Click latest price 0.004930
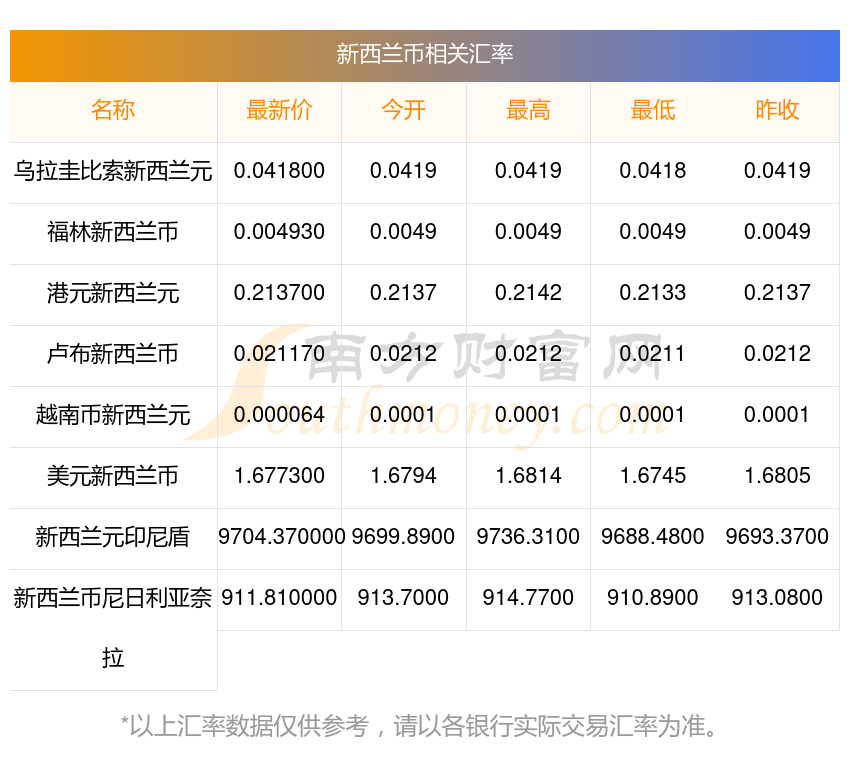 tap(279, 232)
